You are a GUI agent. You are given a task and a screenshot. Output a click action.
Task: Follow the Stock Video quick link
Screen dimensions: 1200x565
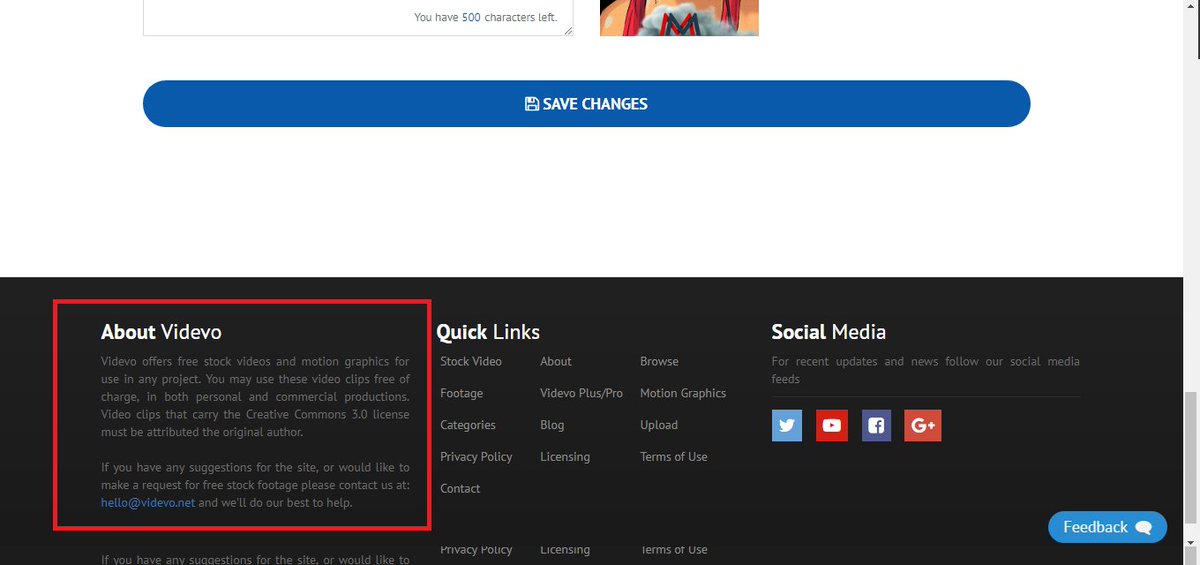(x=471, y=361)
